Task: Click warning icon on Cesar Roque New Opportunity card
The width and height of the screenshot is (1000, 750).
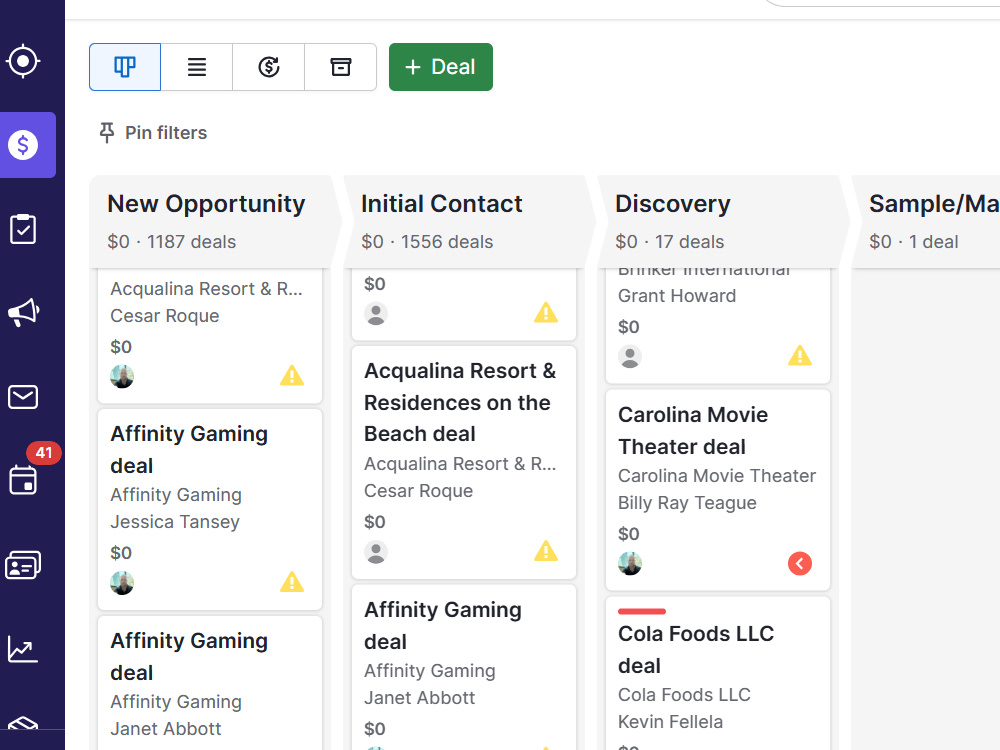Action: [291, 375]
